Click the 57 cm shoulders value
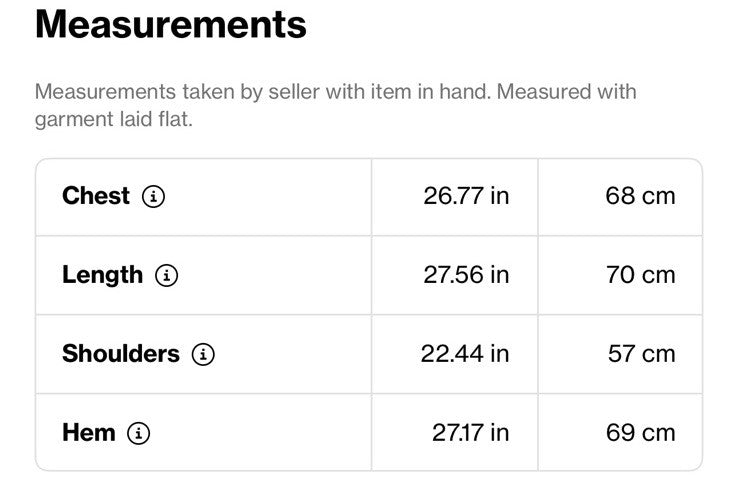This screenshot has height=500, width=738. click(642, 354)
